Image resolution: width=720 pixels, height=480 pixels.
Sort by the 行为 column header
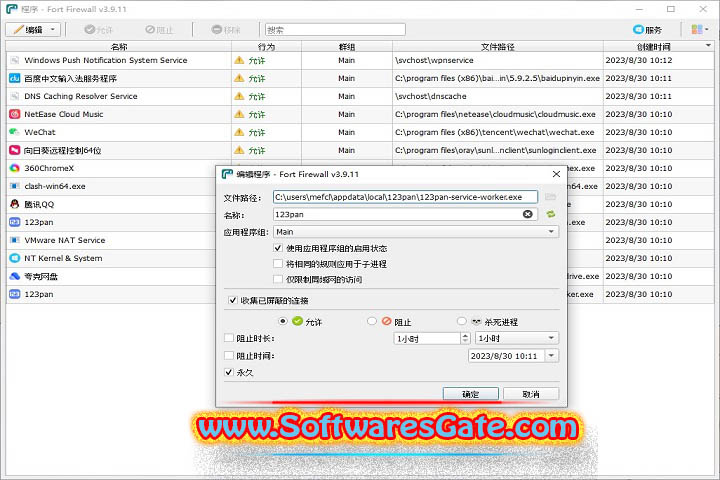[266, 47]
